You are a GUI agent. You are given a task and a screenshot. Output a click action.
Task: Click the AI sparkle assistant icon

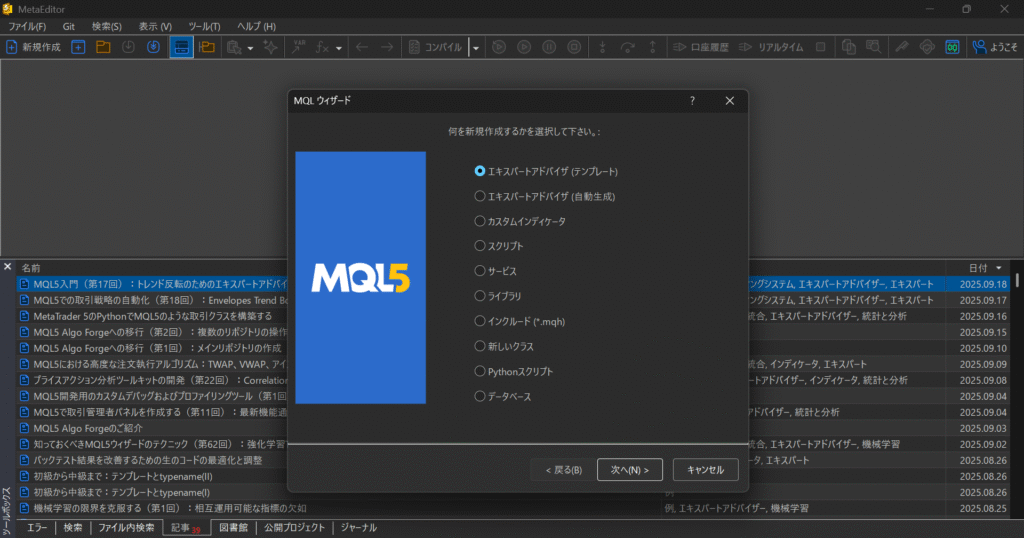[x=270, y=47]
